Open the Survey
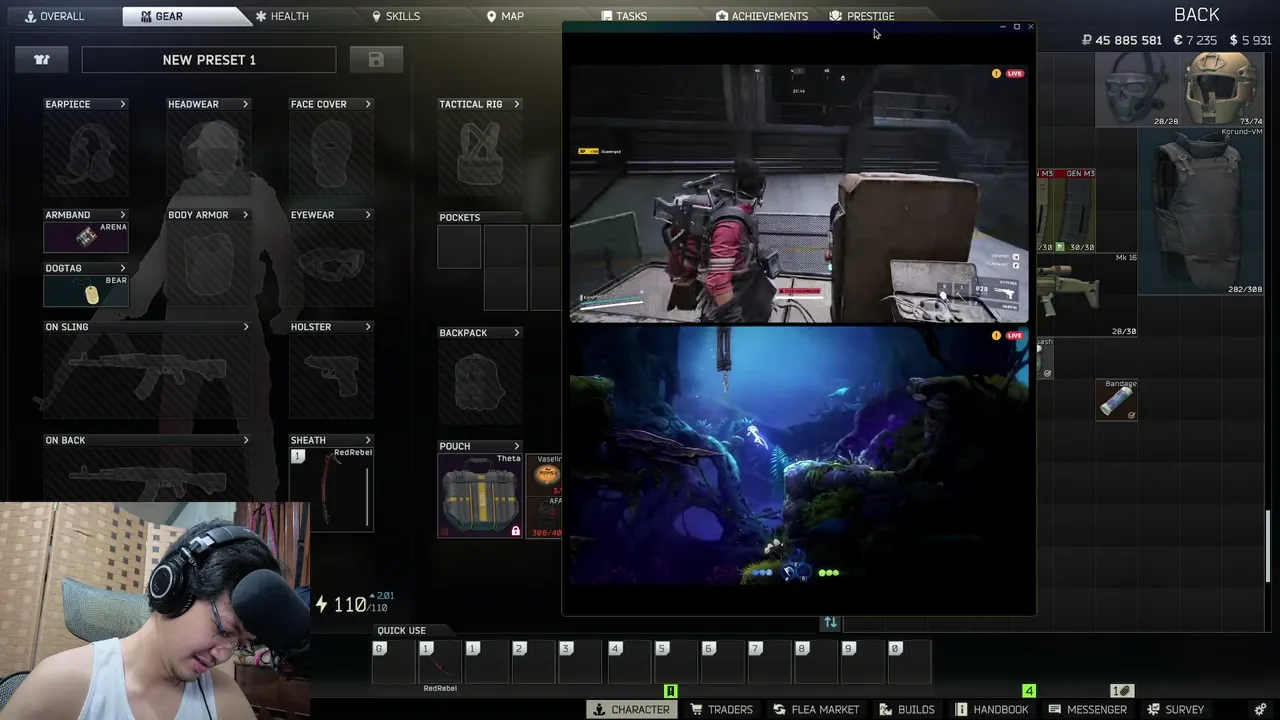This screenshot has width=1280, height=720. pos(1175,709)
